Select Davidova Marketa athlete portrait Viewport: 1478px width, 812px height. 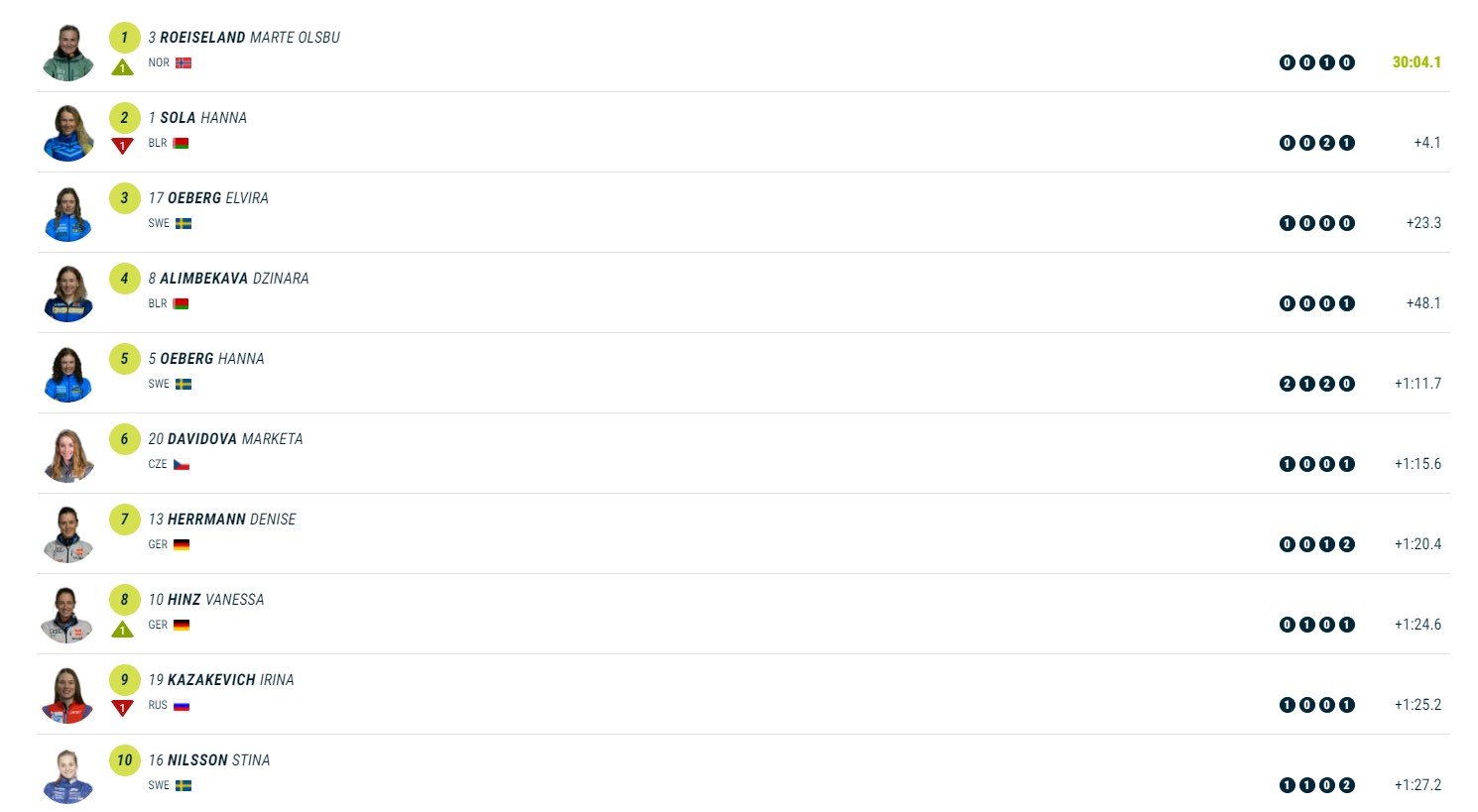[x=68, y=455]
